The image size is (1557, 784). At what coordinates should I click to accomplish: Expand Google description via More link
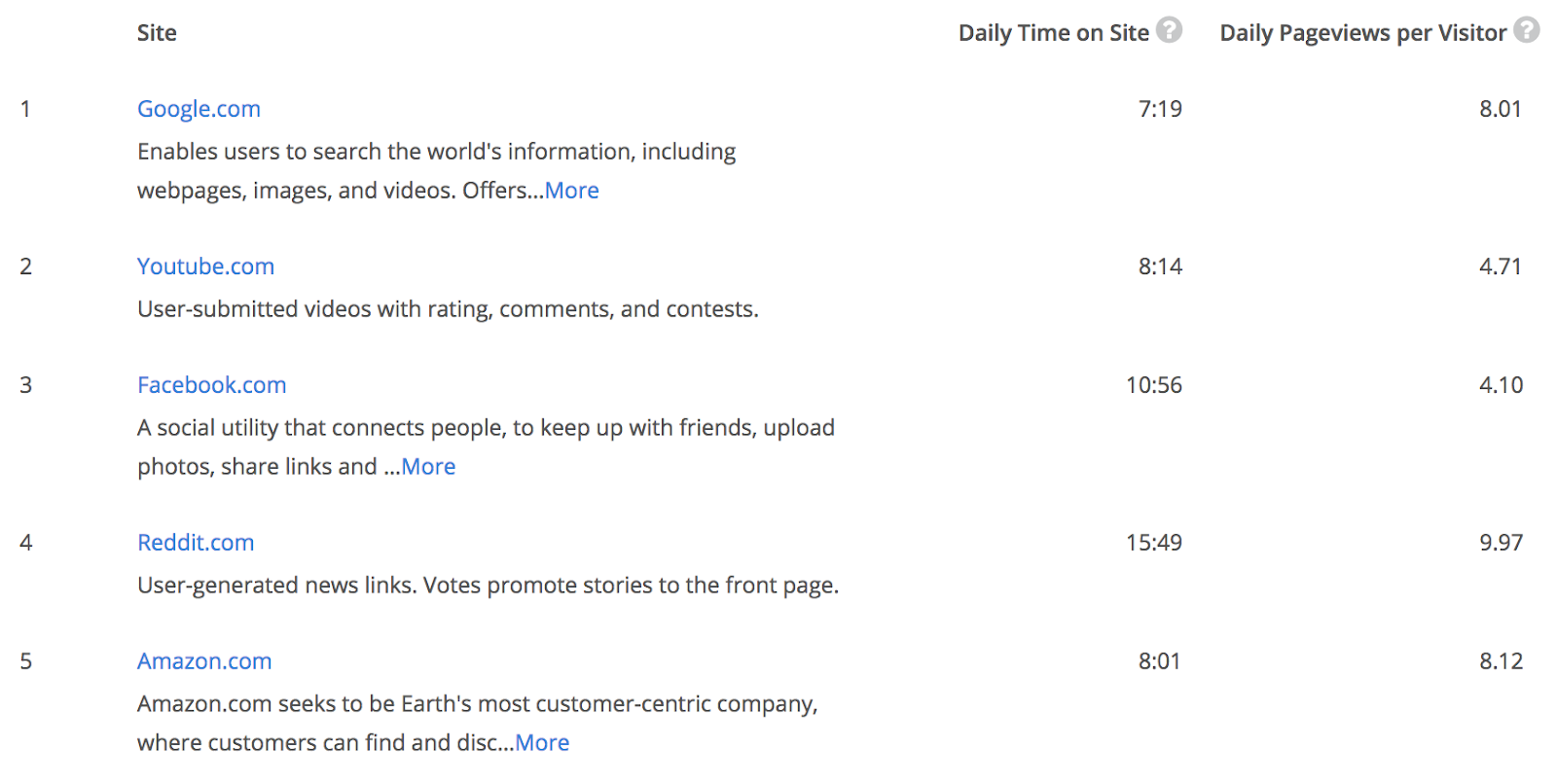pyautogui.click(x=572, y=191)
